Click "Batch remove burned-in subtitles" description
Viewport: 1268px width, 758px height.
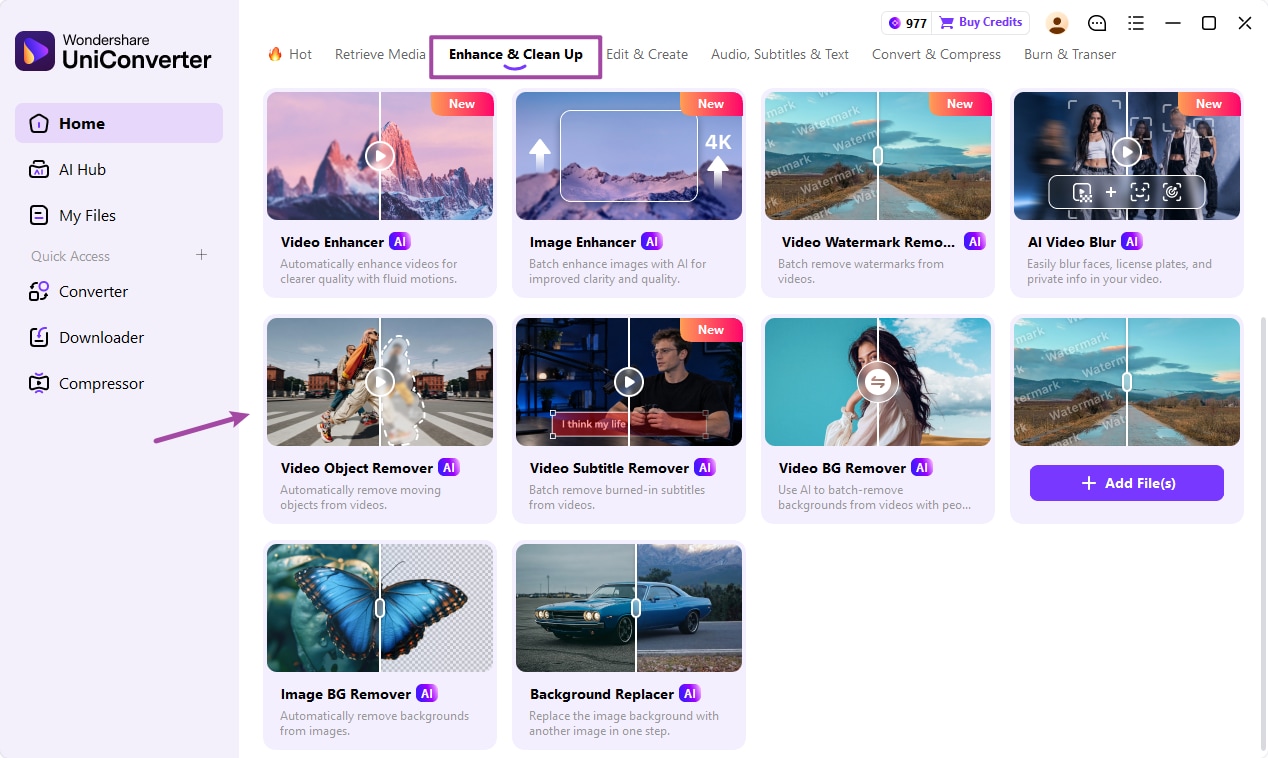tap(617, 498)
